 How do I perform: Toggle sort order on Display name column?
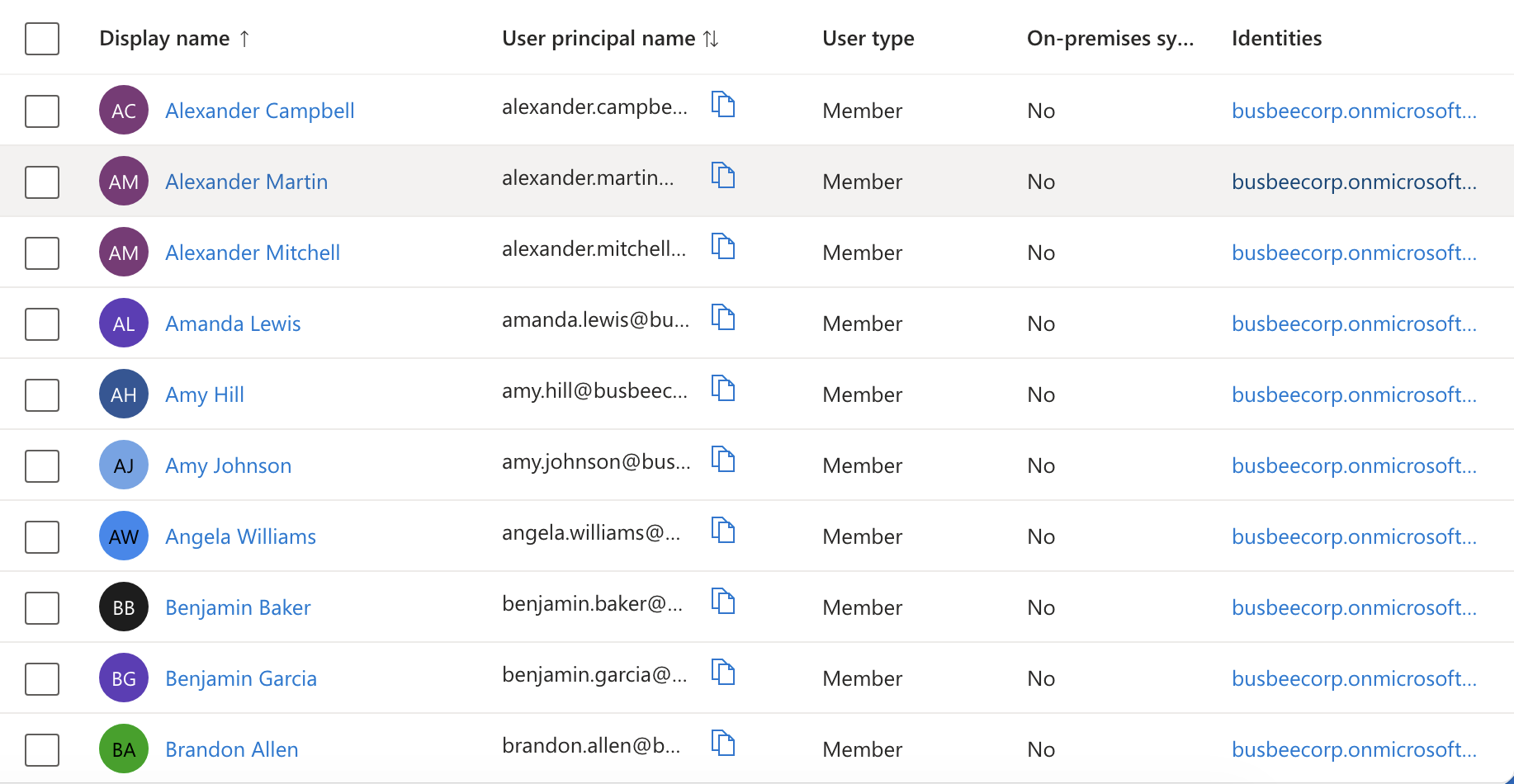coord(175,38)
